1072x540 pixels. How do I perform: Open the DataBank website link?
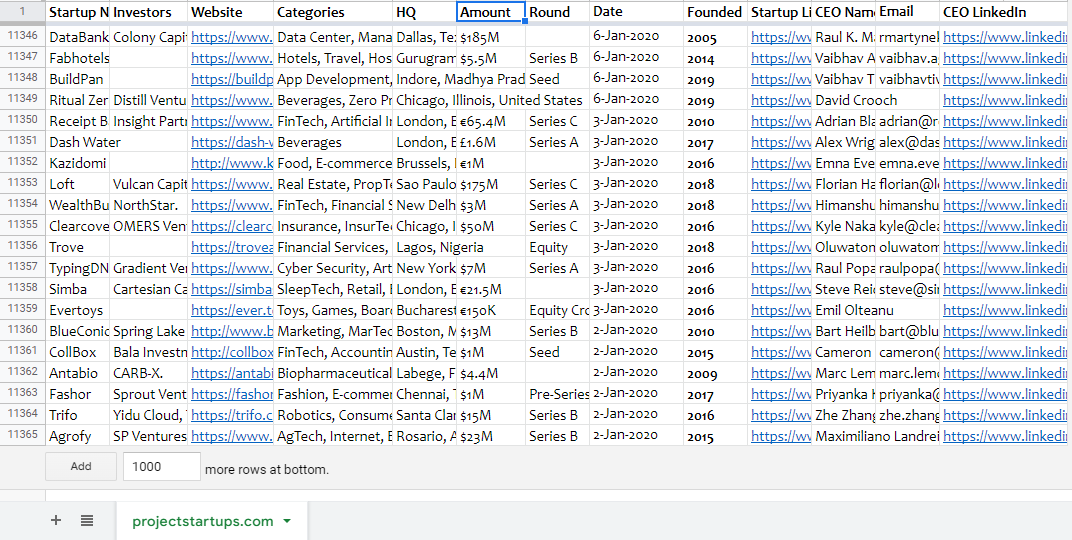[x=232, y=38]
